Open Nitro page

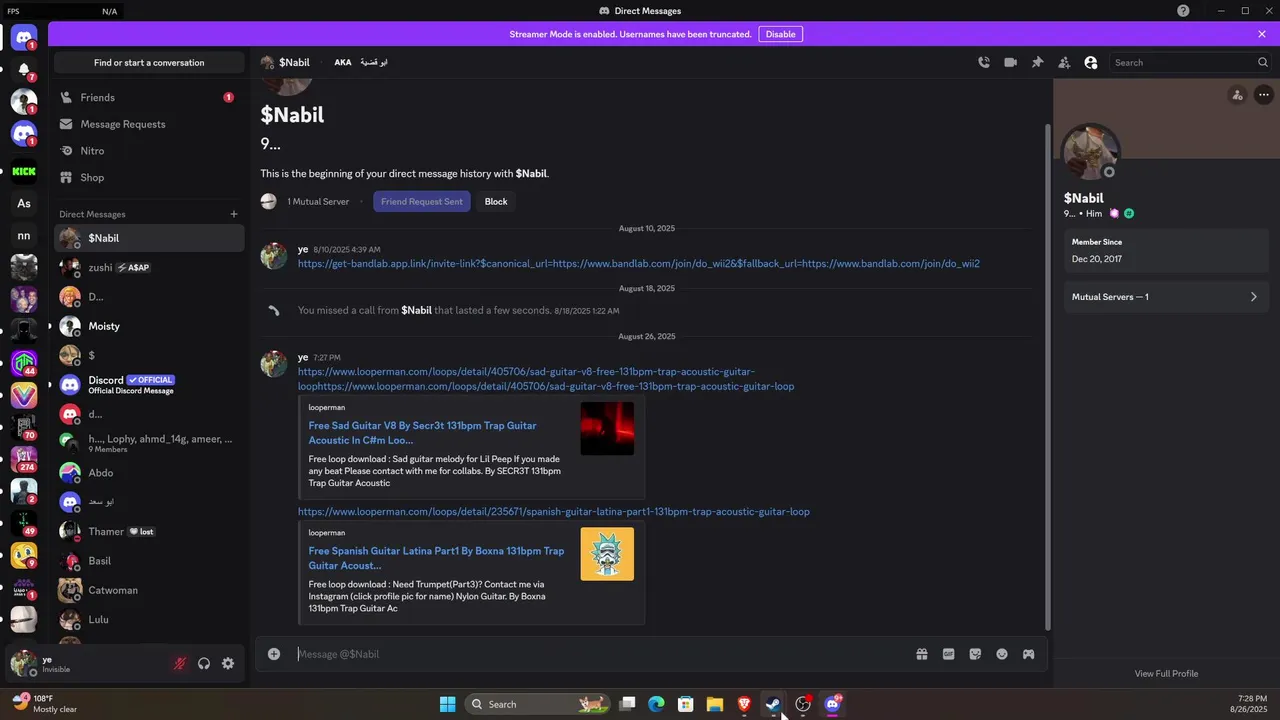pyautogui.click(x=149, y=151)
